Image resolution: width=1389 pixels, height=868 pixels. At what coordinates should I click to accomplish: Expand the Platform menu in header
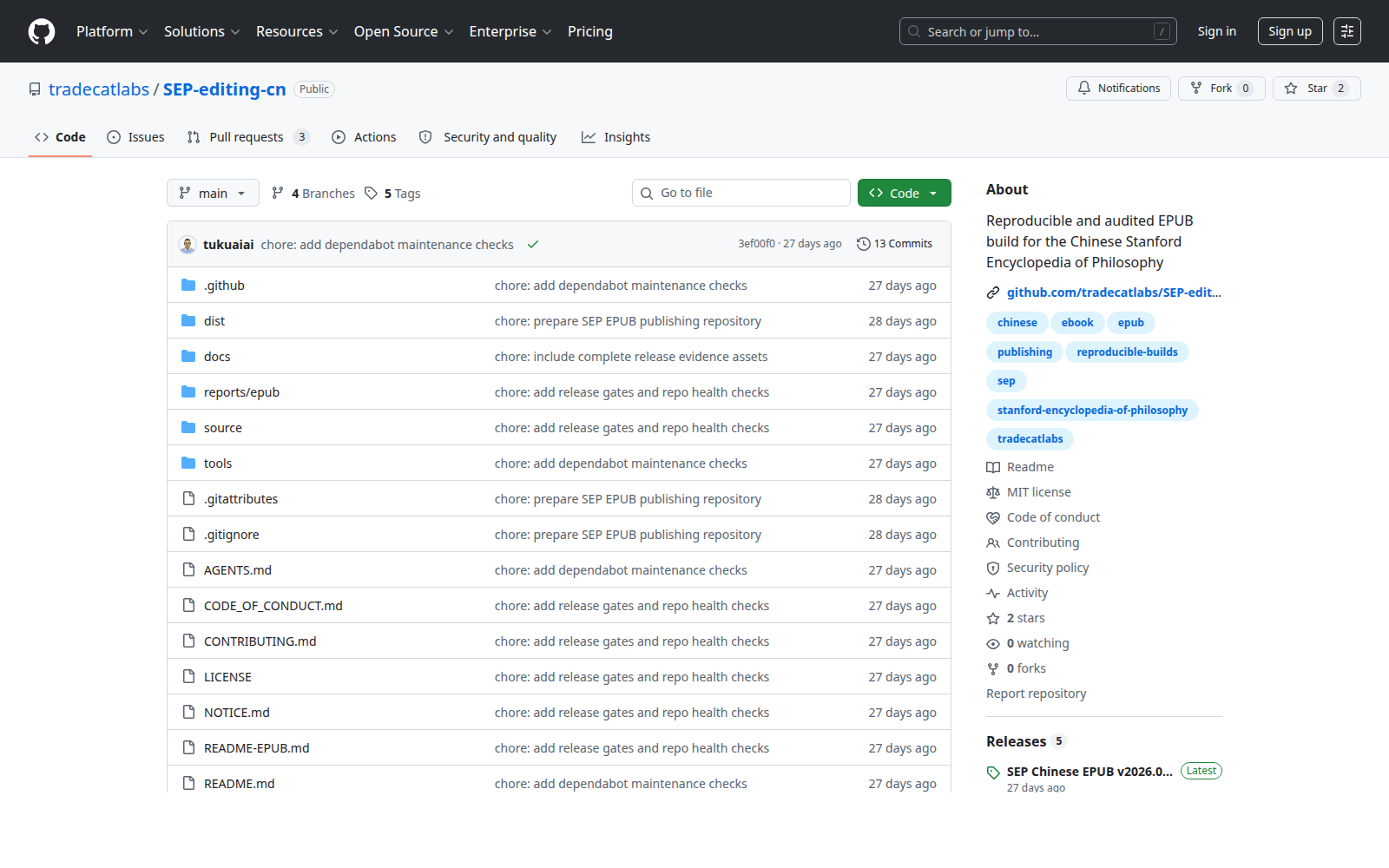112,31
